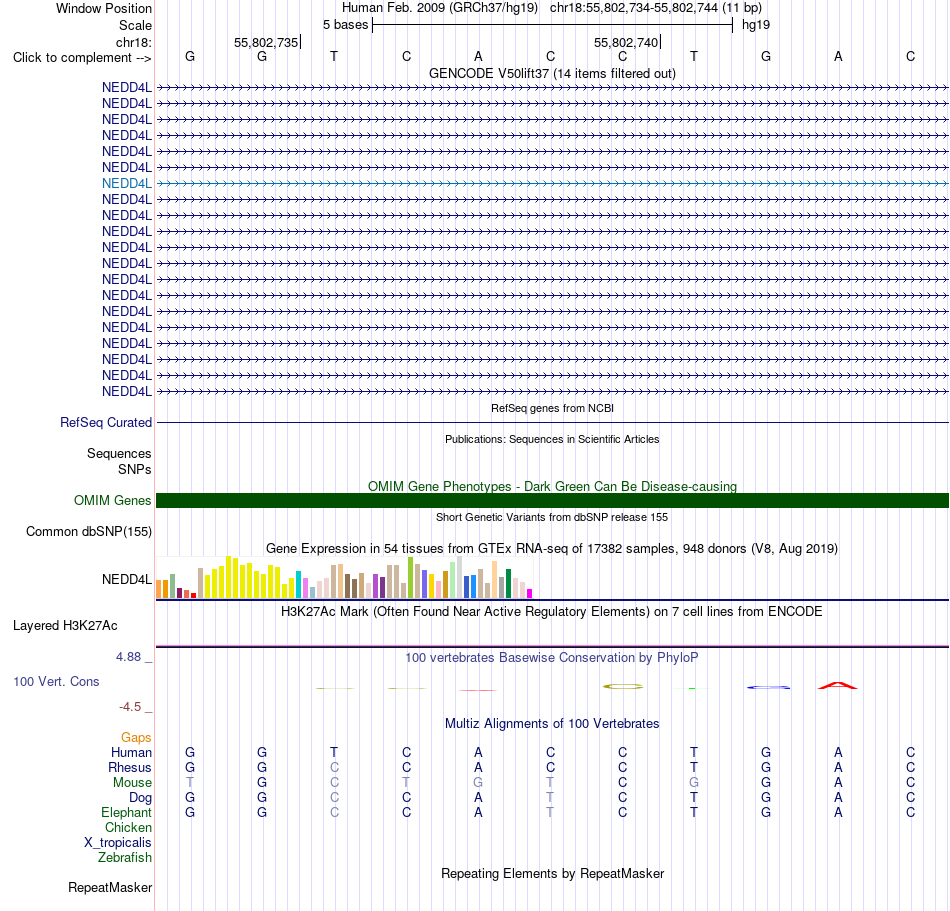The height and width of the screenshot is (911, 950).
Task: Click the 100 Vert. Cons label
Action: tap(56, 681)
